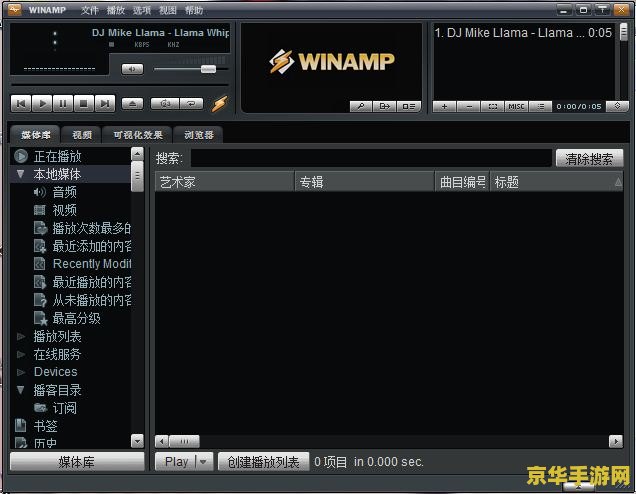Click the song seek bar
The image size is (636, 494).
tap(120, 85)
